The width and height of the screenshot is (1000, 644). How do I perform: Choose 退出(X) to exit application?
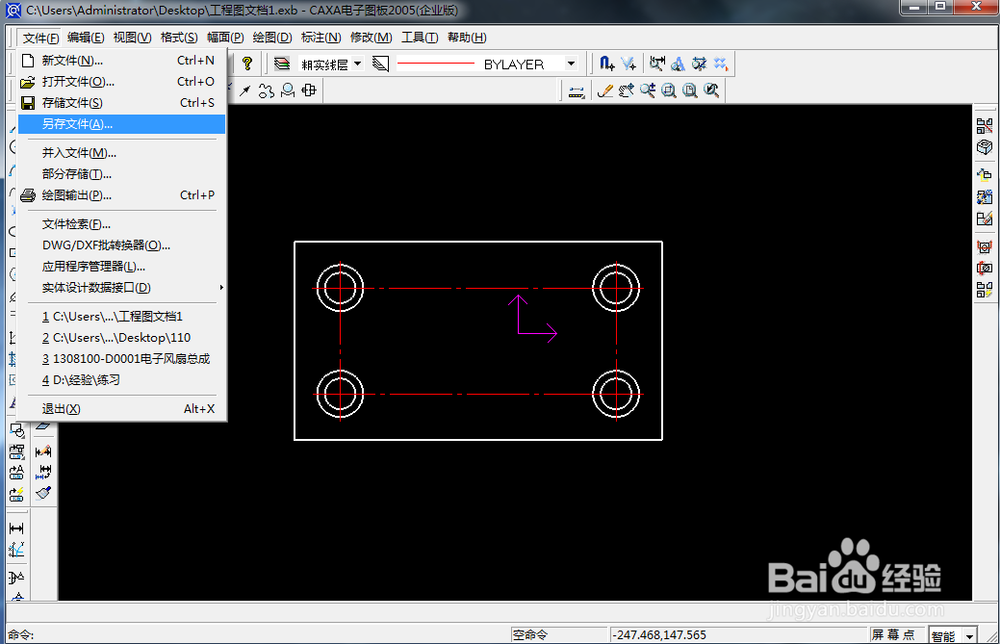click(122, 409)
